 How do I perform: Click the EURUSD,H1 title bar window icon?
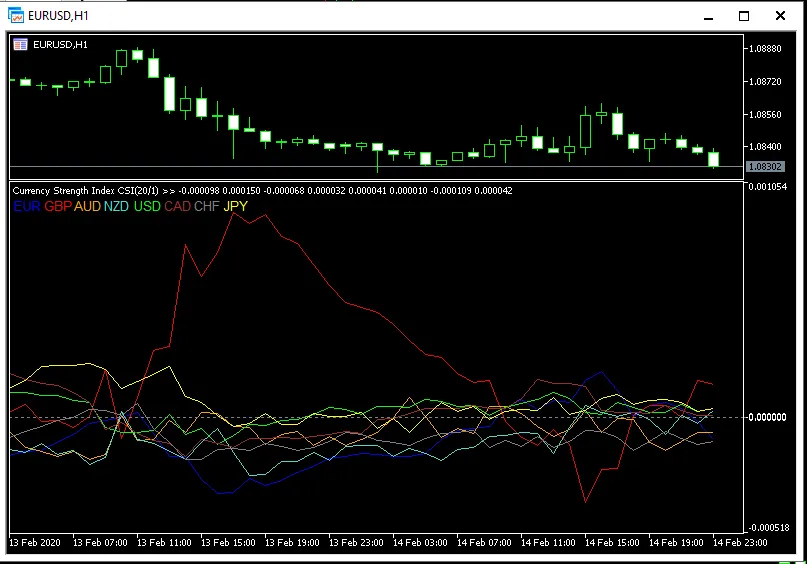(x=16, y=16)
